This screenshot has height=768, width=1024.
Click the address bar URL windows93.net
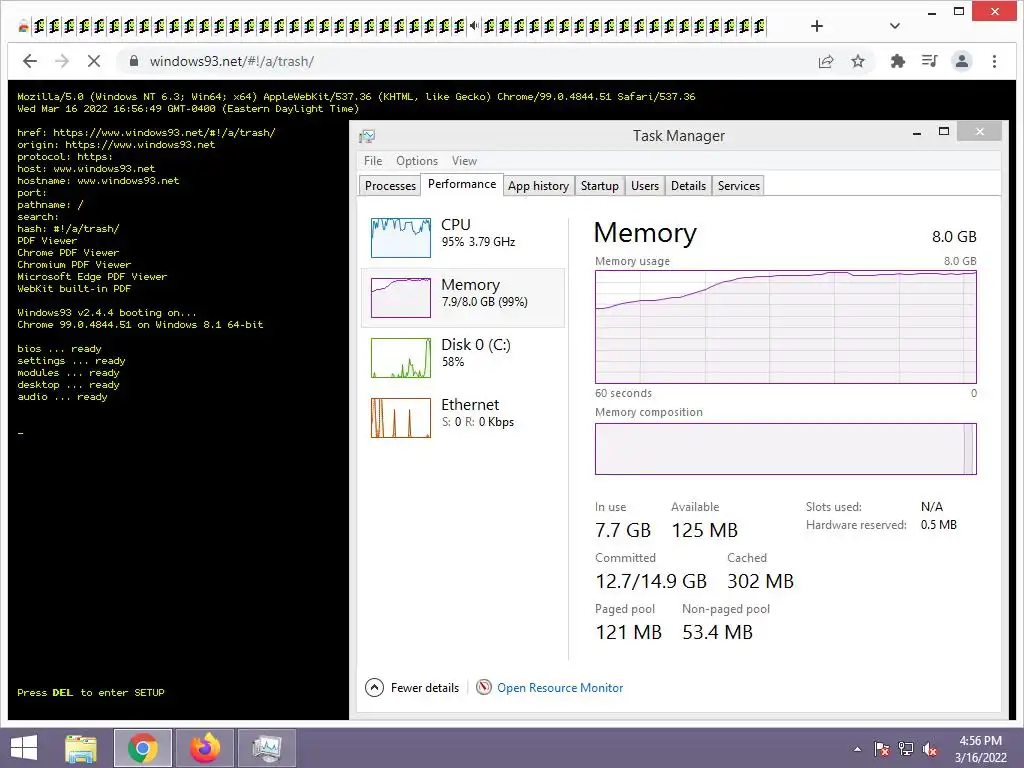[x=231, y=61]
